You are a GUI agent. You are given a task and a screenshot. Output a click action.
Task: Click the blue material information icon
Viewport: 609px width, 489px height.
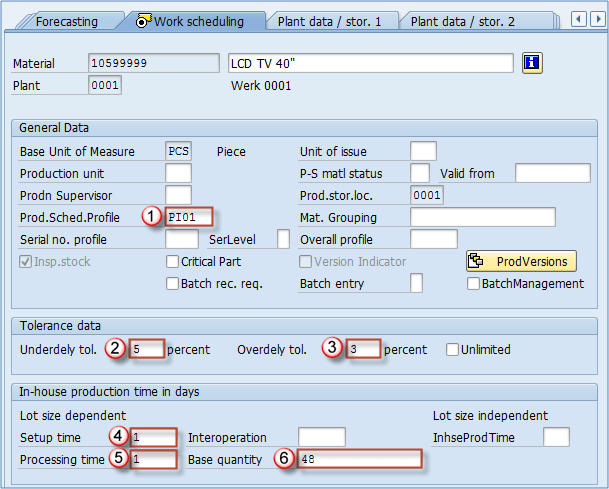(x=532, y=63)
